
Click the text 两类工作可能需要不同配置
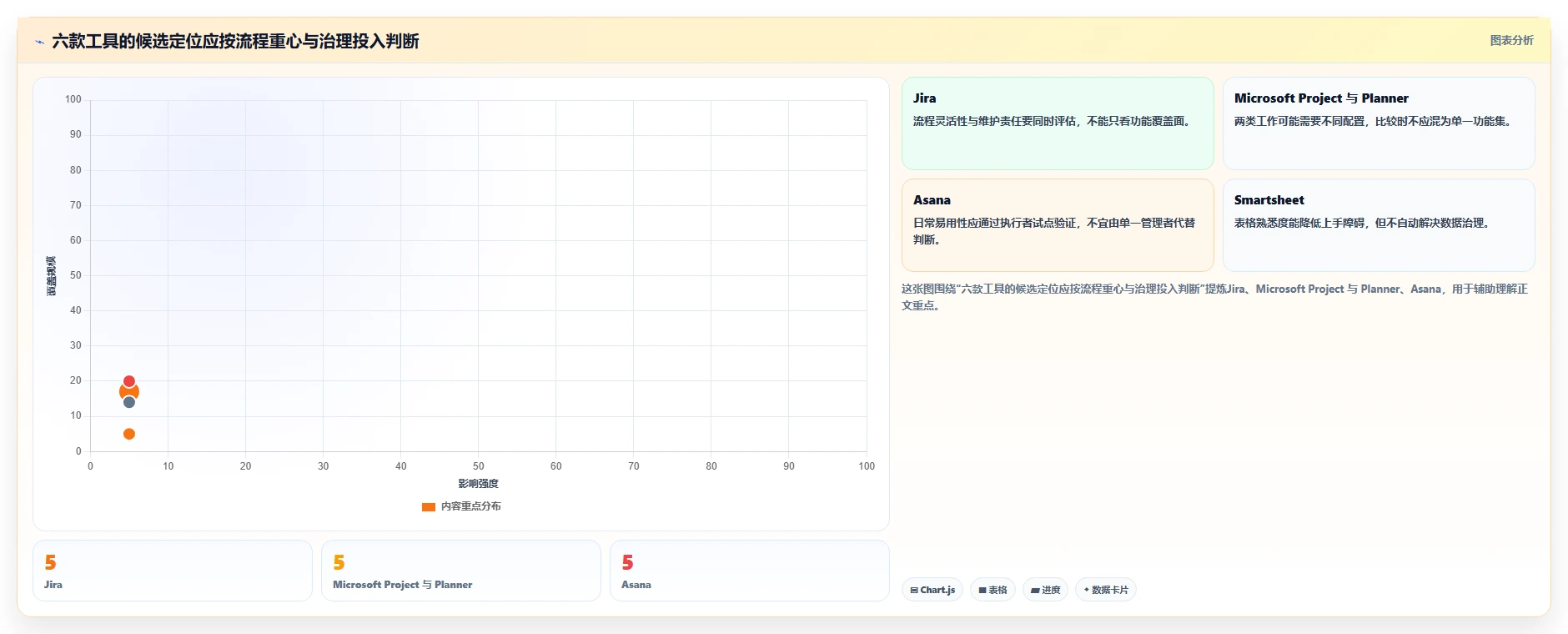click(x=1374, y=122)
